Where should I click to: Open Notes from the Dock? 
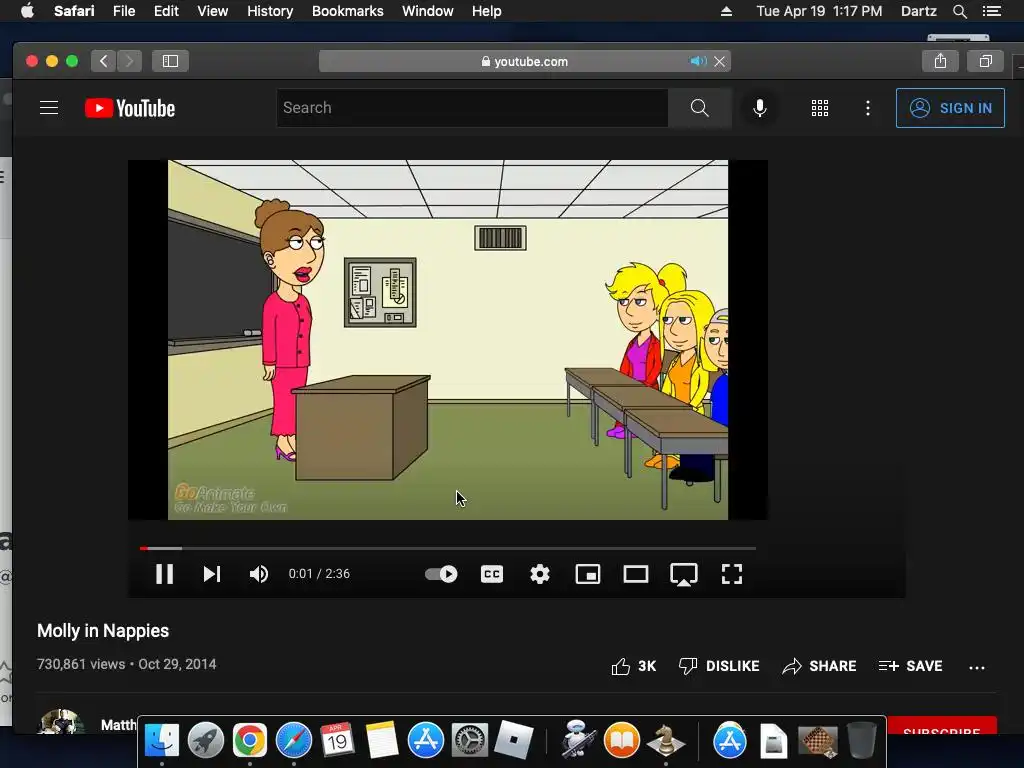coord(382,741)
